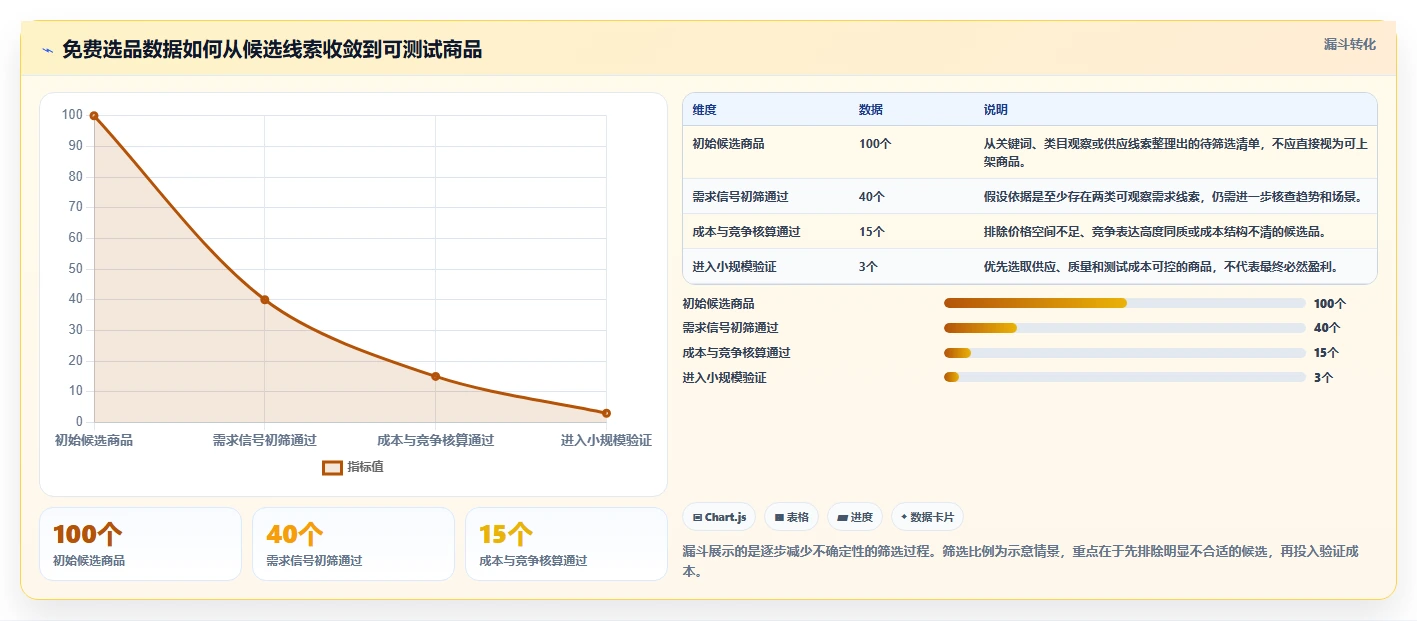This screenshot has height=621, width=1417.
Task: Click the progress bar for 初始候选商品
Action: pos(1125,303)
